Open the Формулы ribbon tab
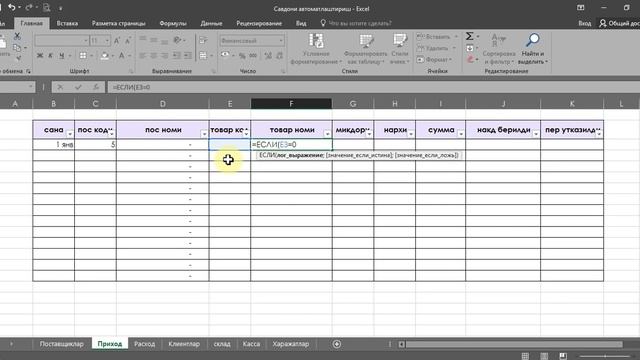This screenshot has width=640, height=360. [x=173, y=23]
